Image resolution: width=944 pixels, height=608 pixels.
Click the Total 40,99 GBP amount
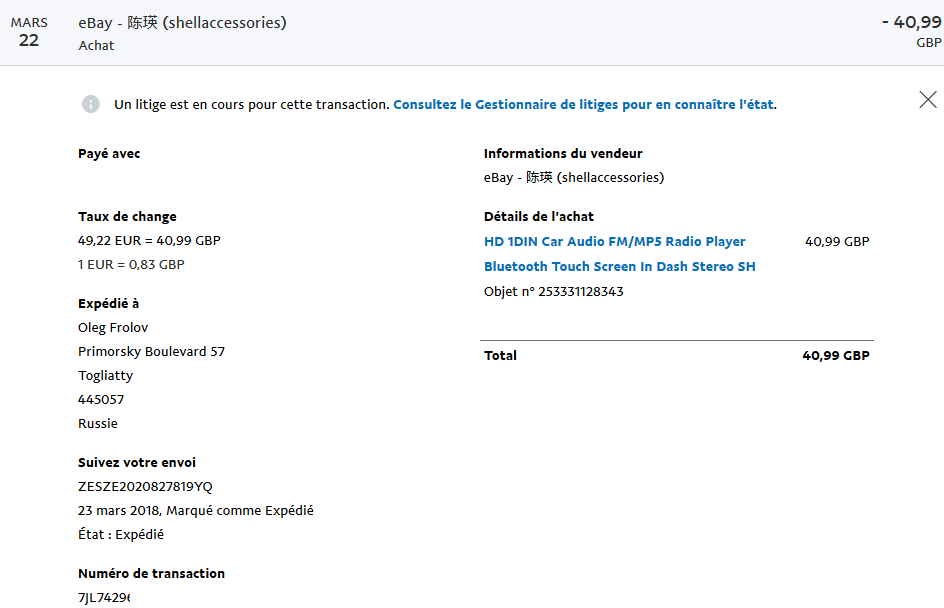tap(836, 356)
